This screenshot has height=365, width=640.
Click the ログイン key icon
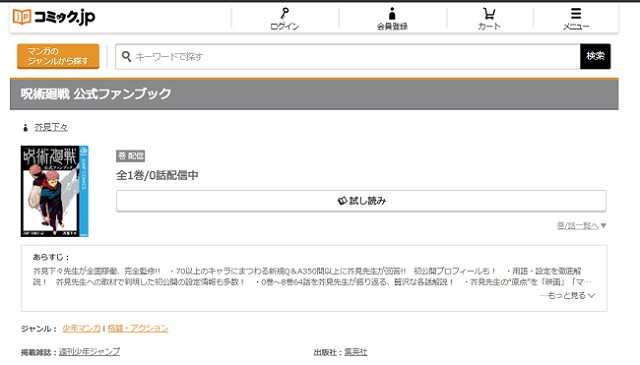284,13
